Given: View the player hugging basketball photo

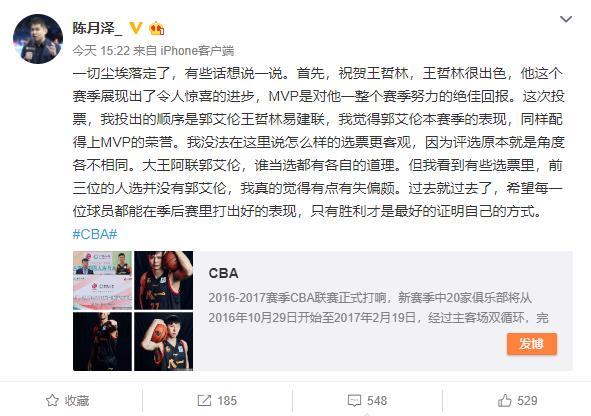Looking at the screenshot, I should (x=164, y=341).
